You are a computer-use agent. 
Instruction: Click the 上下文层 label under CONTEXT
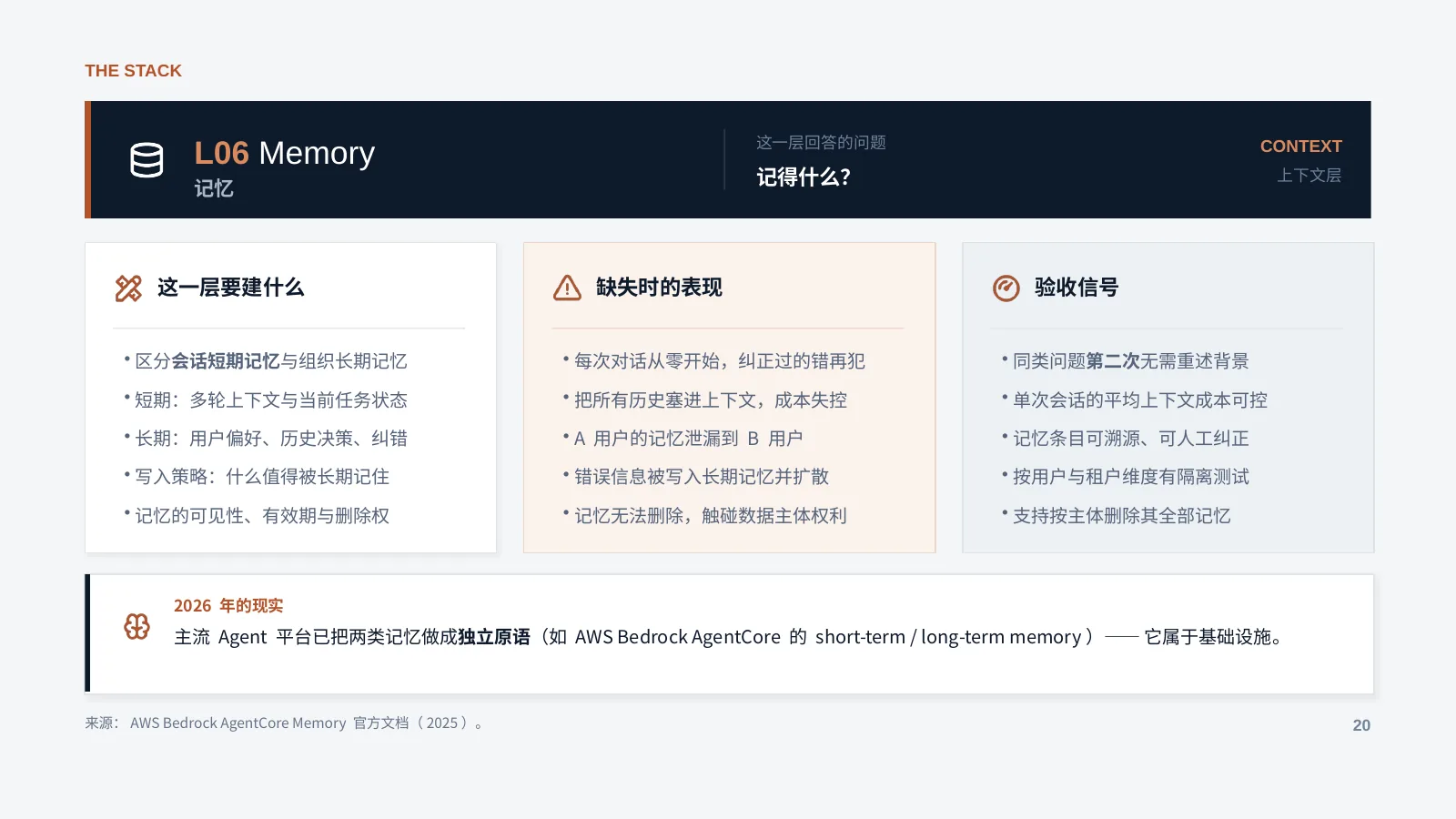pos(1309,176)
